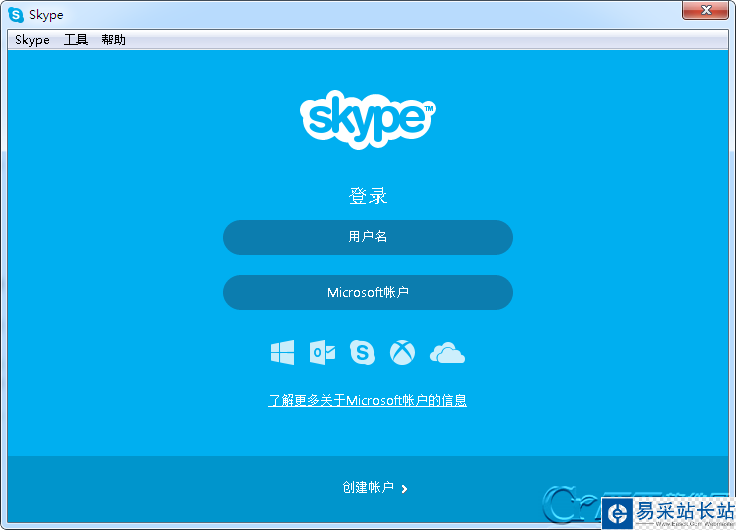Sign in with Microsoft帐户 button
Viewport: 736px width, 530px height.
pos(368,292)
